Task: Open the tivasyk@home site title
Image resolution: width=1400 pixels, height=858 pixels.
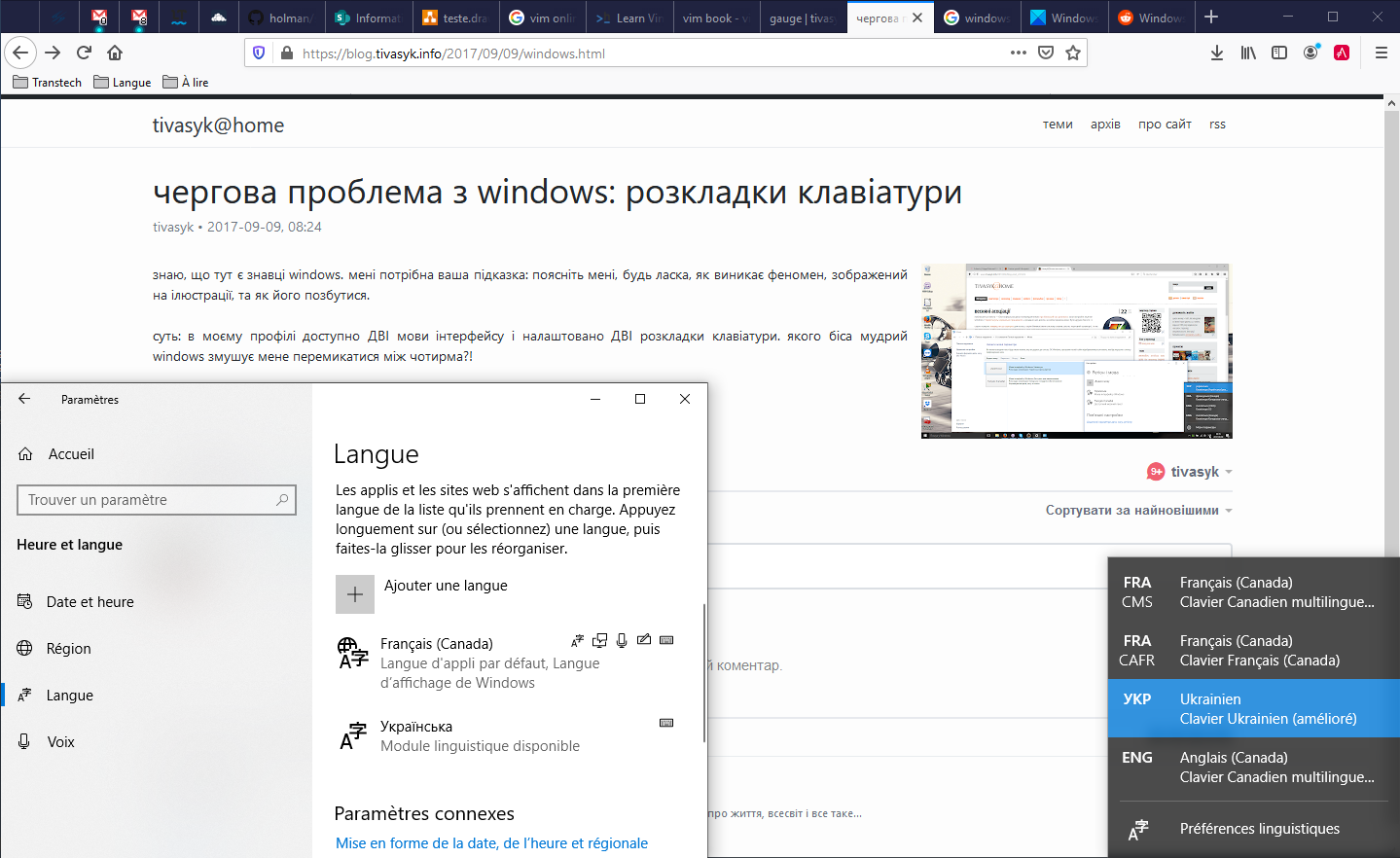Action: point(218,125)
